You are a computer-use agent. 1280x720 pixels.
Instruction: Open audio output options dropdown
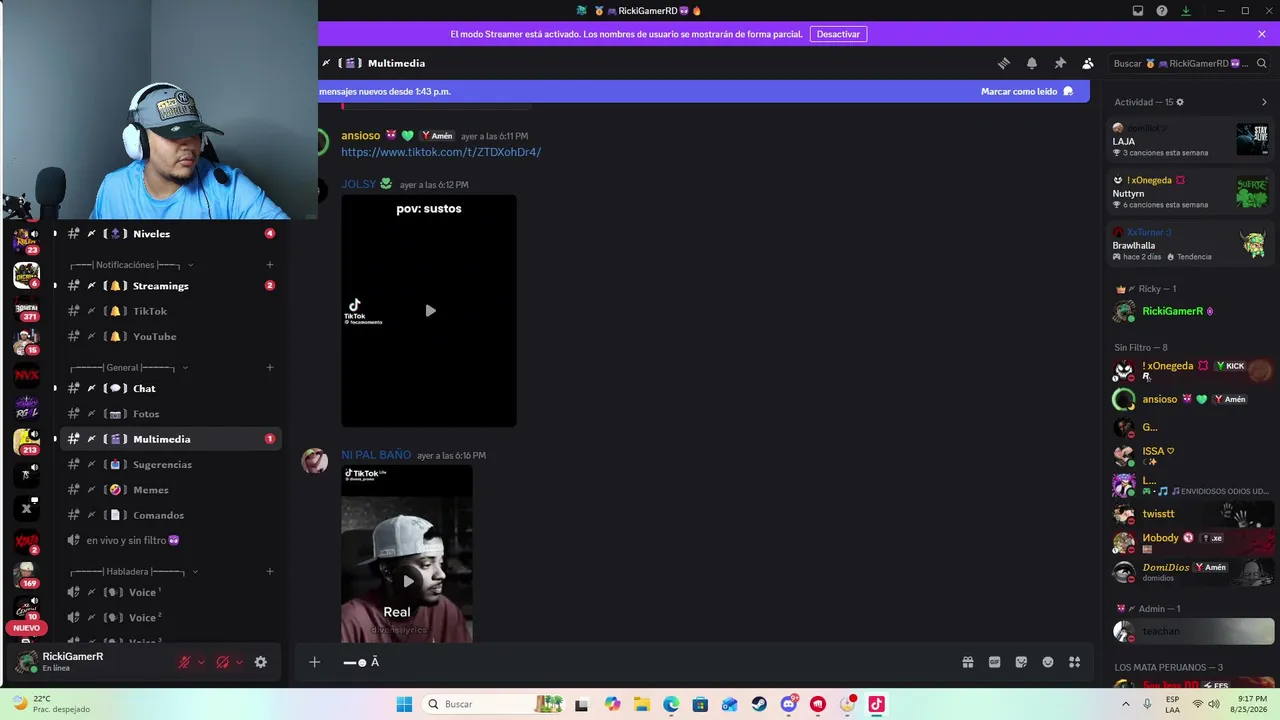[239, 662]
